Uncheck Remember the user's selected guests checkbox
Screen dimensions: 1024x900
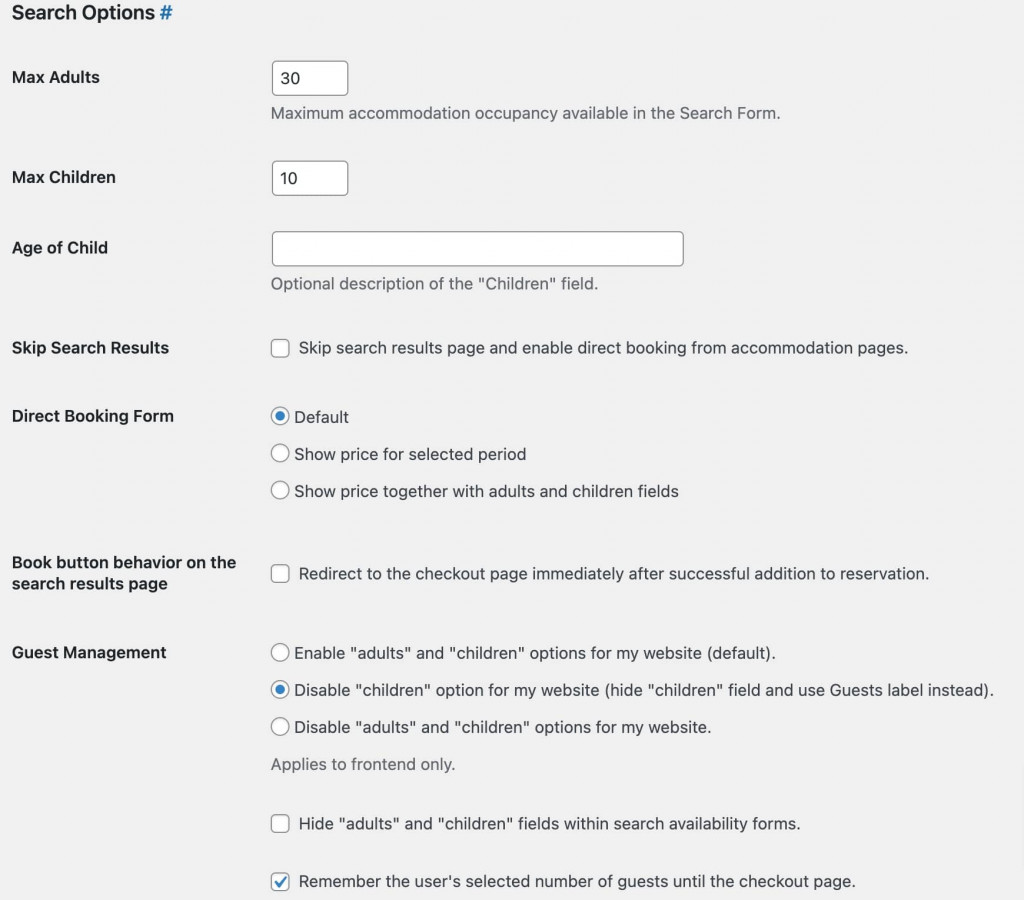pyautogui.click(x=280, y=882)
